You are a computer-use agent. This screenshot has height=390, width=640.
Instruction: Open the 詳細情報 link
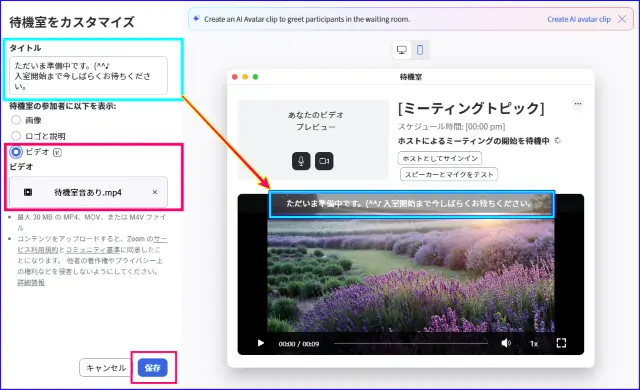point(31,282)
